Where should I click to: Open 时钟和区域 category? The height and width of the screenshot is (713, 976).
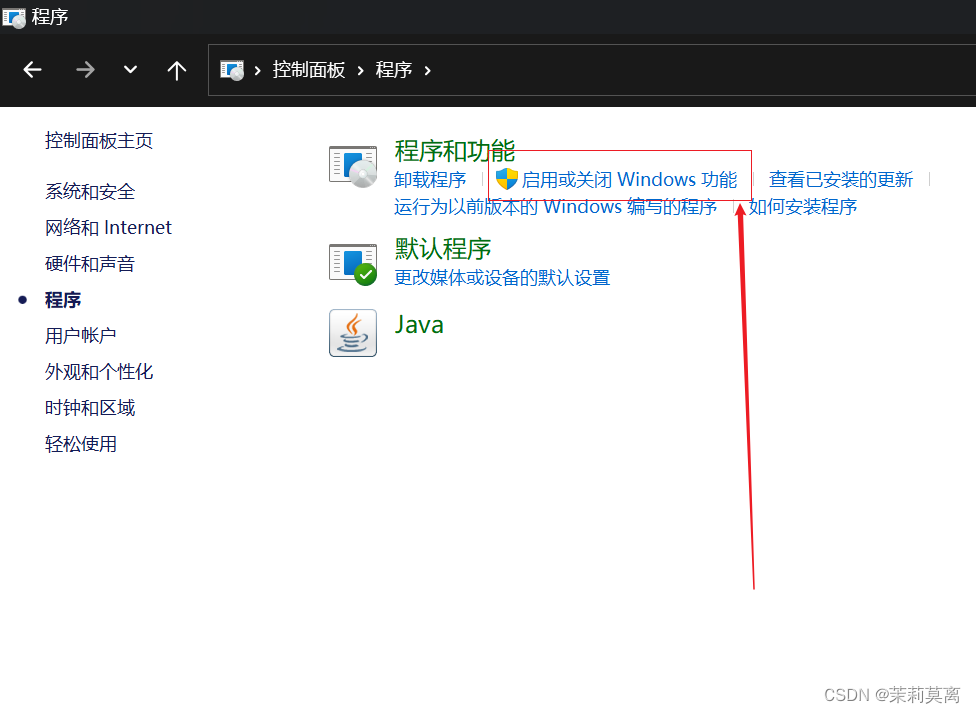point(90,408)
